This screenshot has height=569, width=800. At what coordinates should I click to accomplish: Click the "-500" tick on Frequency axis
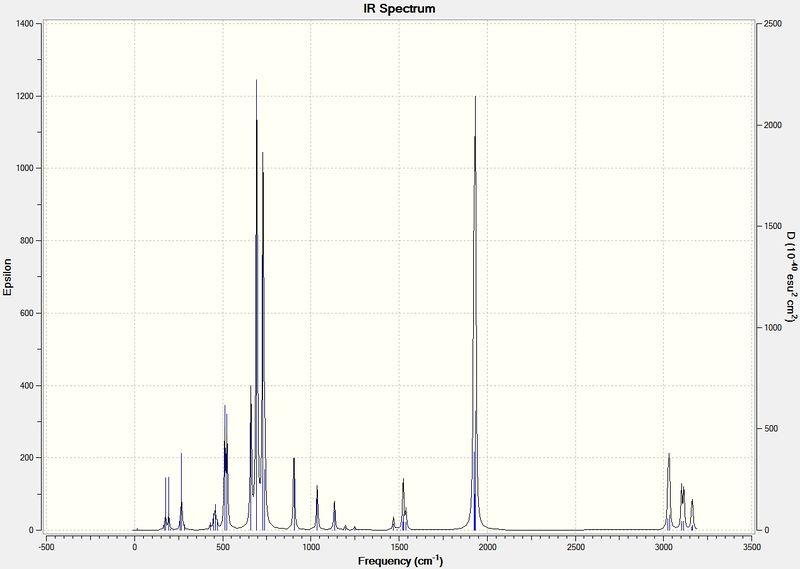[46, 547]
